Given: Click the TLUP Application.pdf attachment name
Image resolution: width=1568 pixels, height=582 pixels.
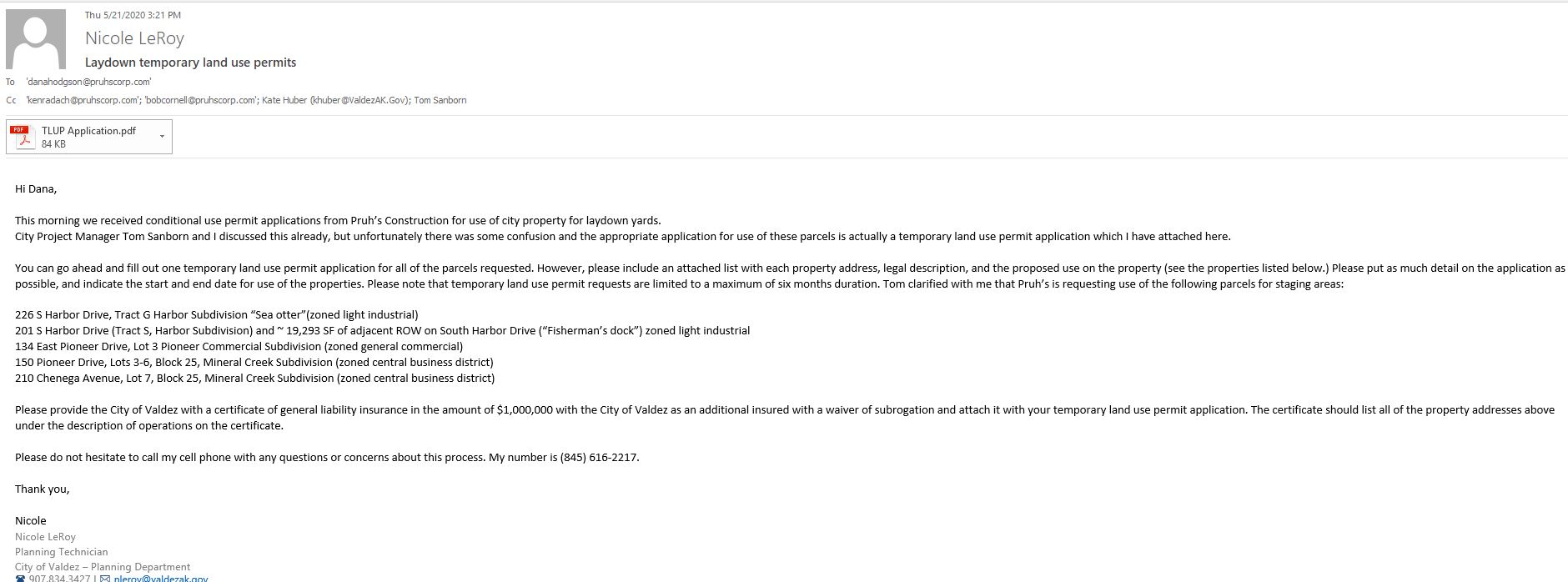Looking at the screenshot, I should click(x=88, y=131).
